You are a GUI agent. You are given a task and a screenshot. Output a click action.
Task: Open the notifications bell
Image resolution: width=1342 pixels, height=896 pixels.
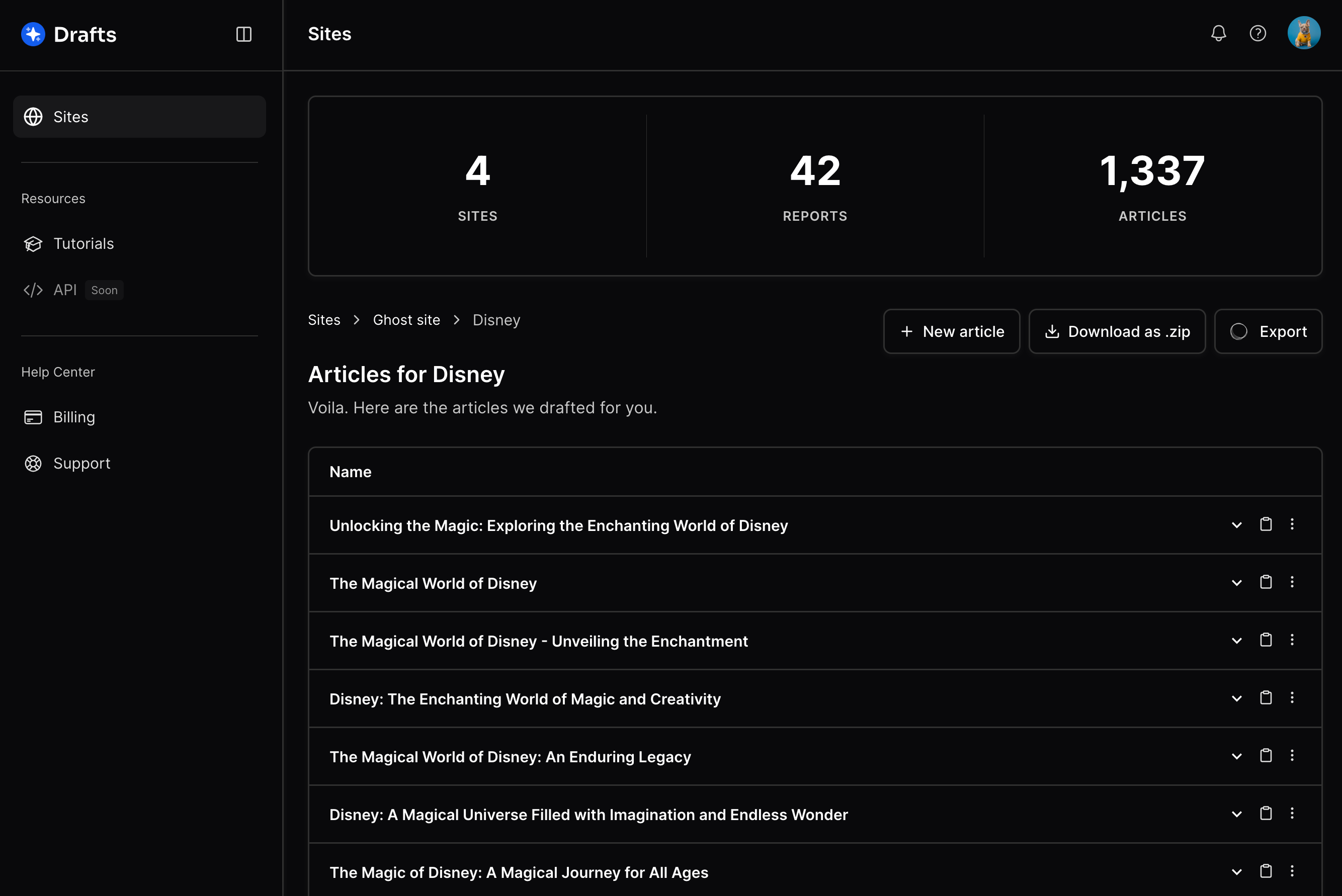[x=1219, y=34]
